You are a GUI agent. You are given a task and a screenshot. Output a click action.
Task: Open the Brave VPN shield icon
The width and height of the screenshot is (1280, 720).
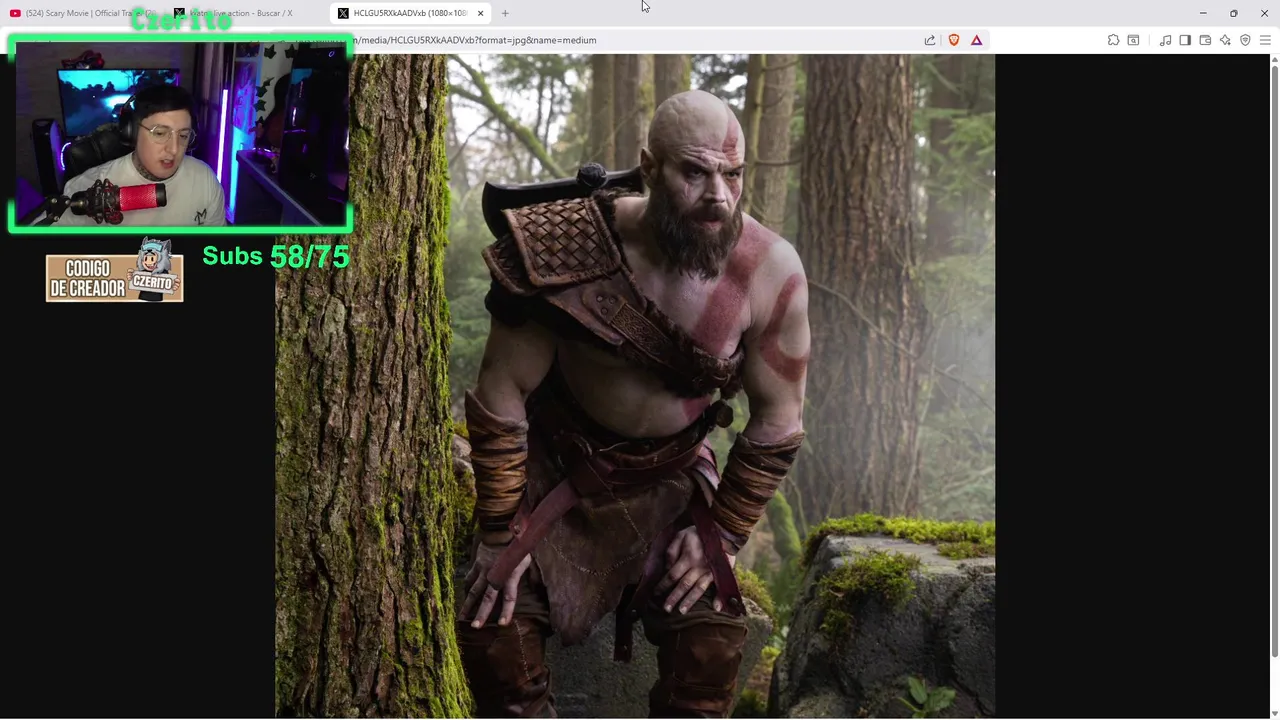[x=1245, y=40]
